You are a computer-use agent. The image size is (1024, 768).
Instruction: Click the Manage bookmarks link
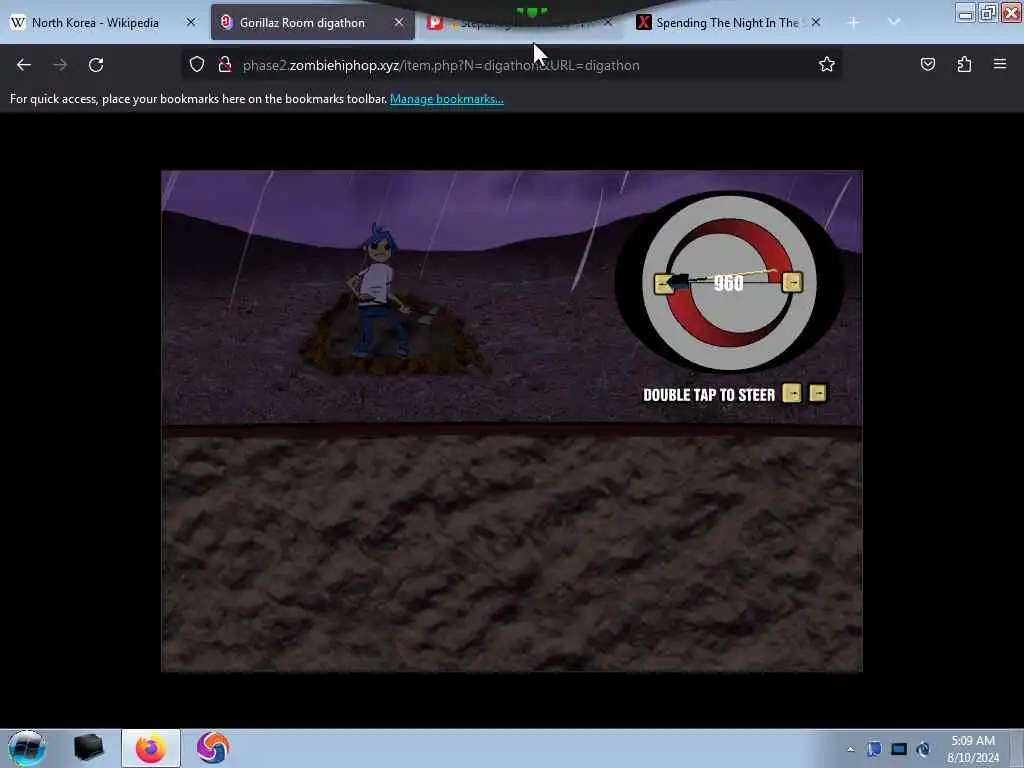pos(447,99)
